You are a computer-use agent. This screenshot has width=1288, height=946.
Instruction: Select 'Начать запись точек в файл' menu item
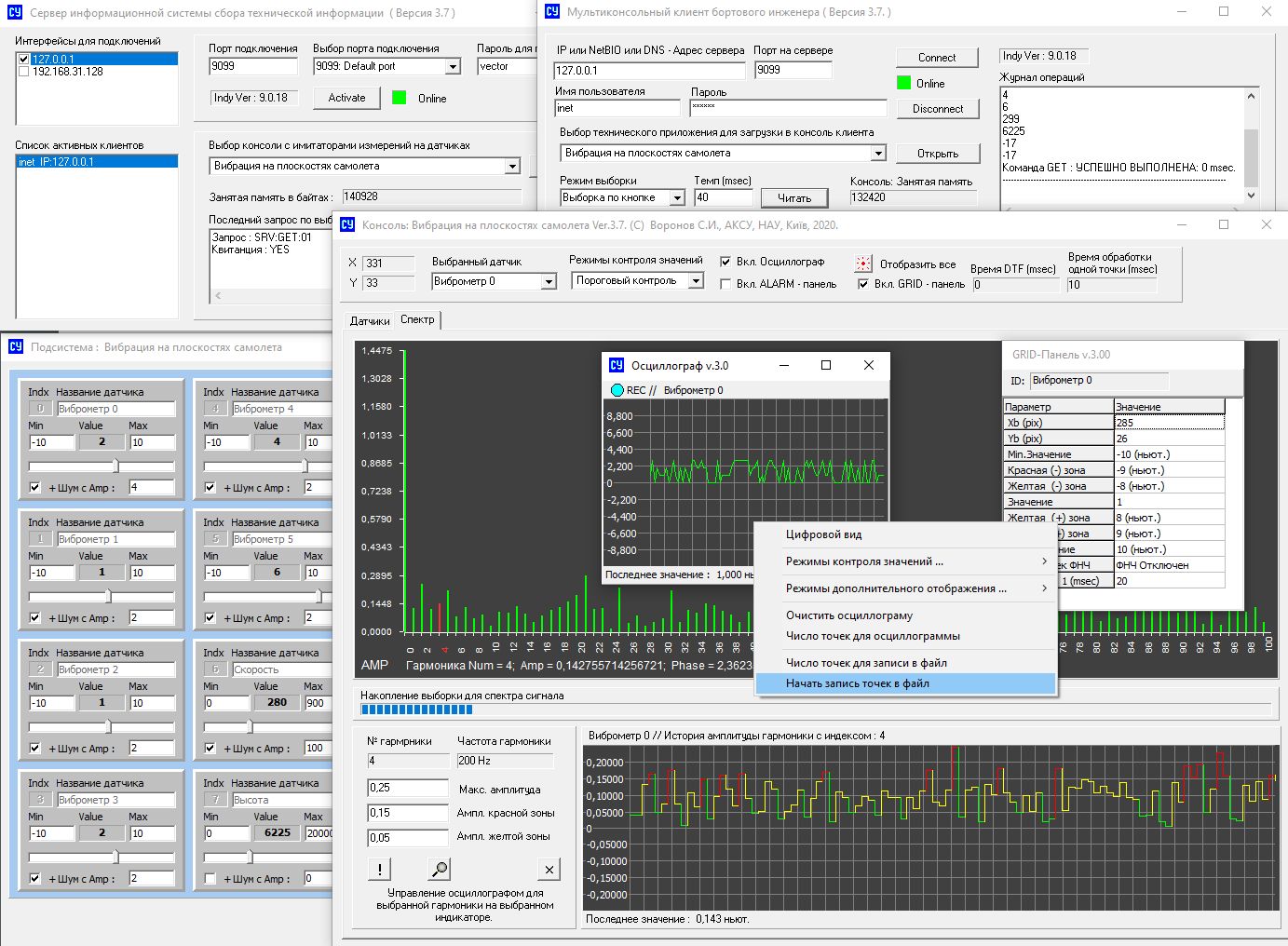pos(857,683)
